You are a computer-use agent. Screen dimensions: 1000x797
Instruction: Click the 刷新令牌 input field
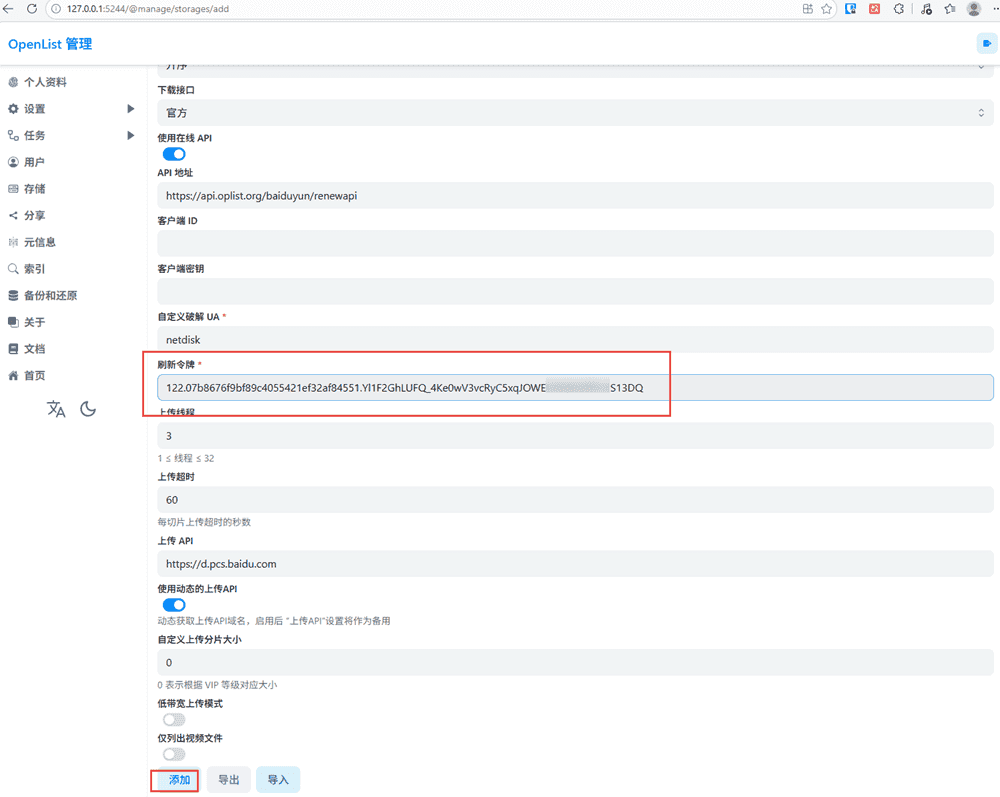pyautogui.click(x=574, y=388)
